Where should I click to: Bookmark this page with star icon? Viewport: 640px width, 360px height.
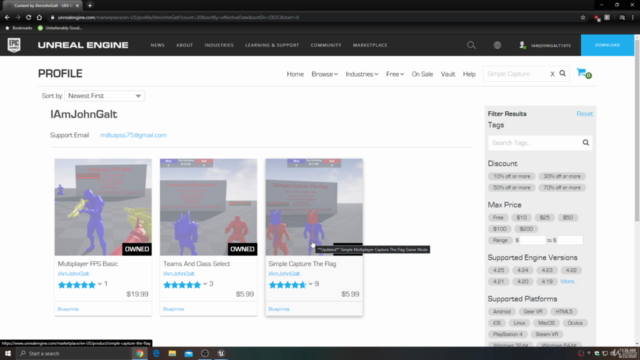(x=583, y=17)
